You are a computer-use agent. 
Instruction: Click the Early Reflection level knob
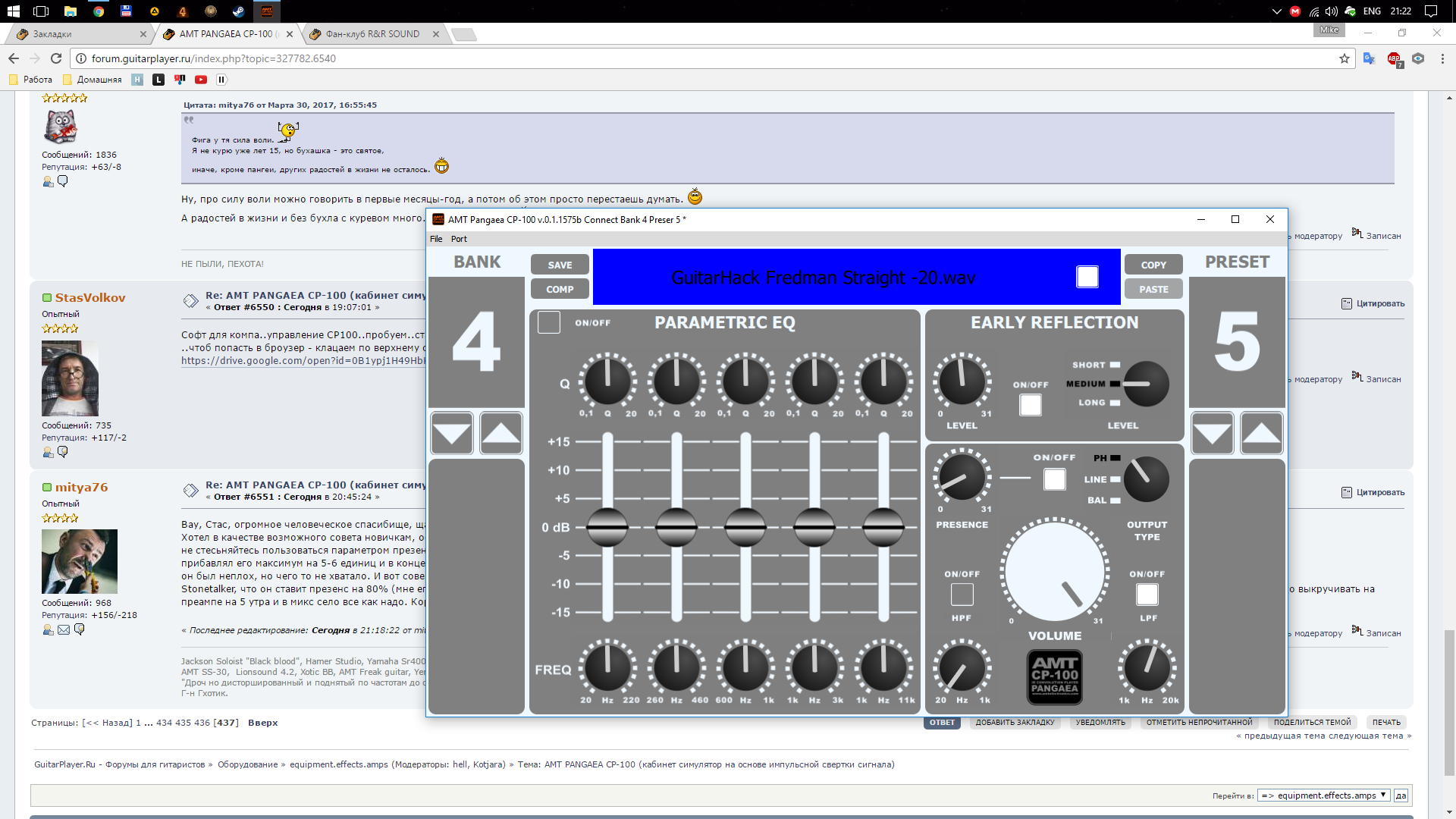(962, 381)
